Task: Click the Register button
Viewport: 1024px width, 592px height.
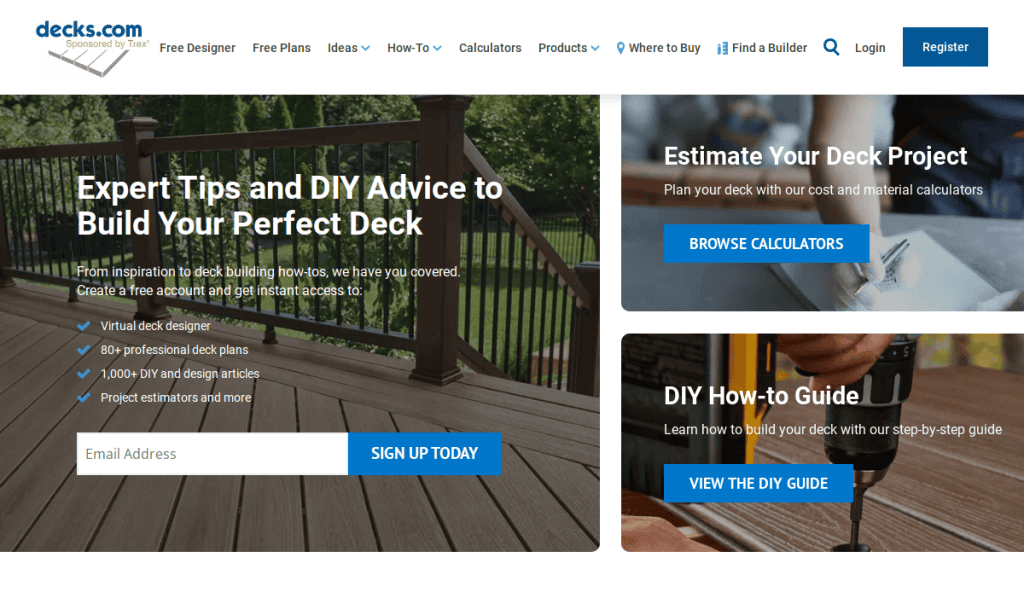Action: [945, 47]
